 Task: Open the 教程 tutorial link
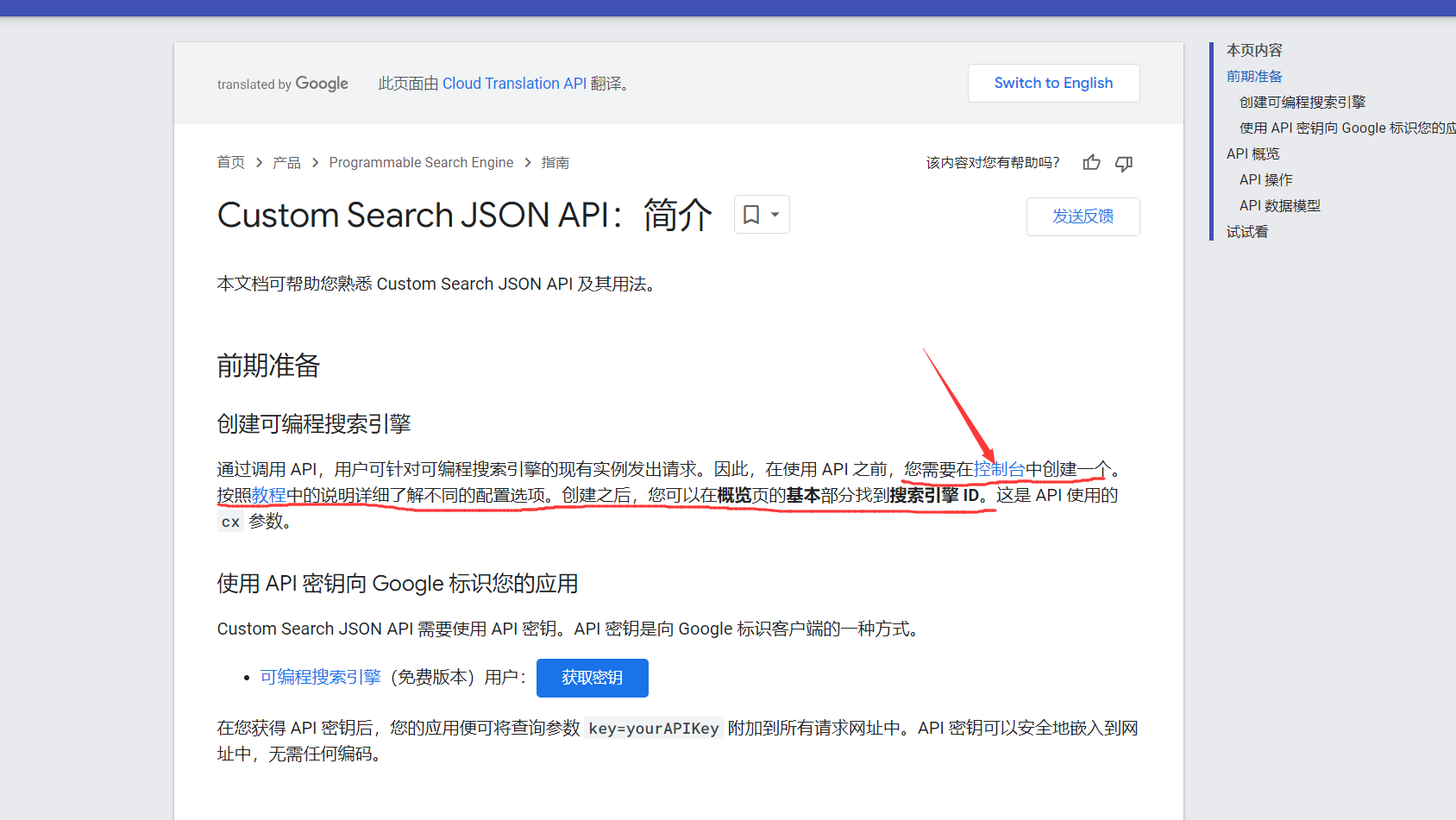pyautogui.click(x=268, y=495)
